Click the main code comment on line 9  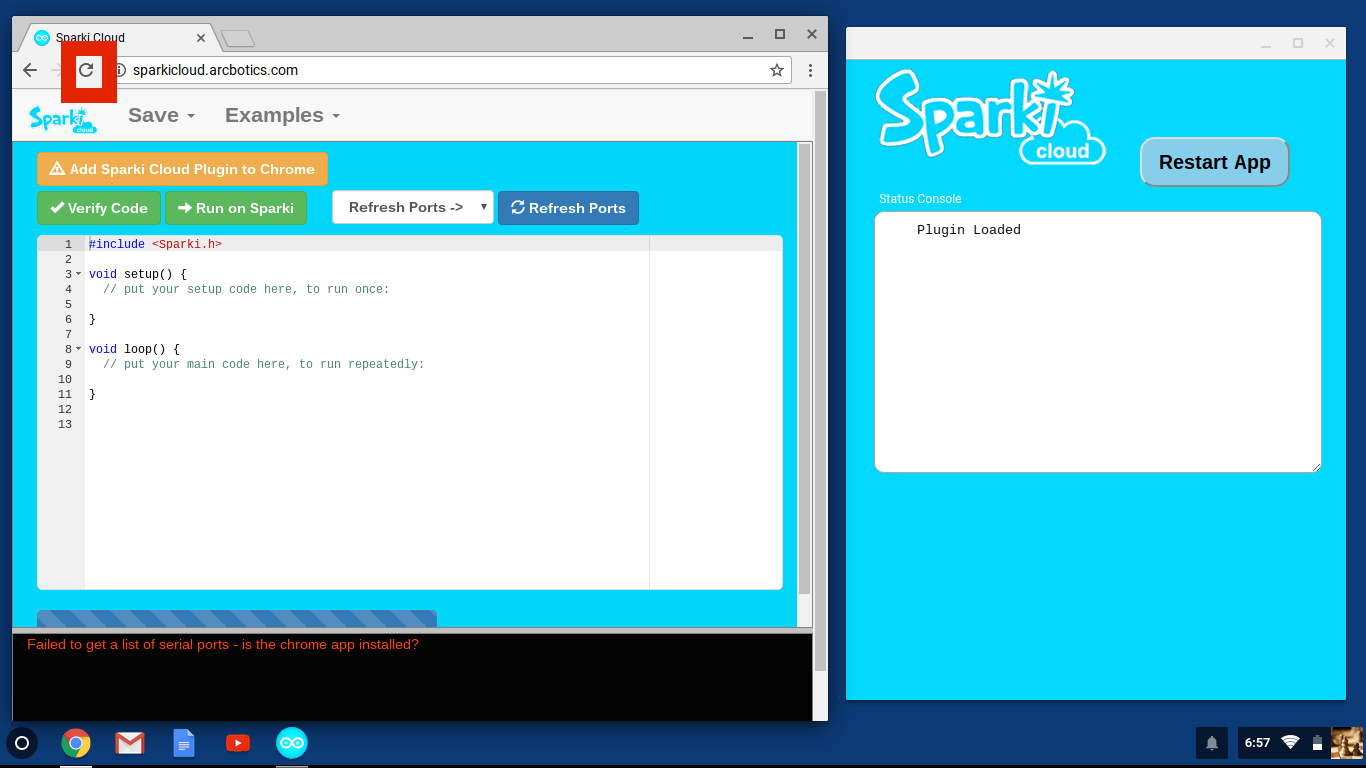coord(264,364)
